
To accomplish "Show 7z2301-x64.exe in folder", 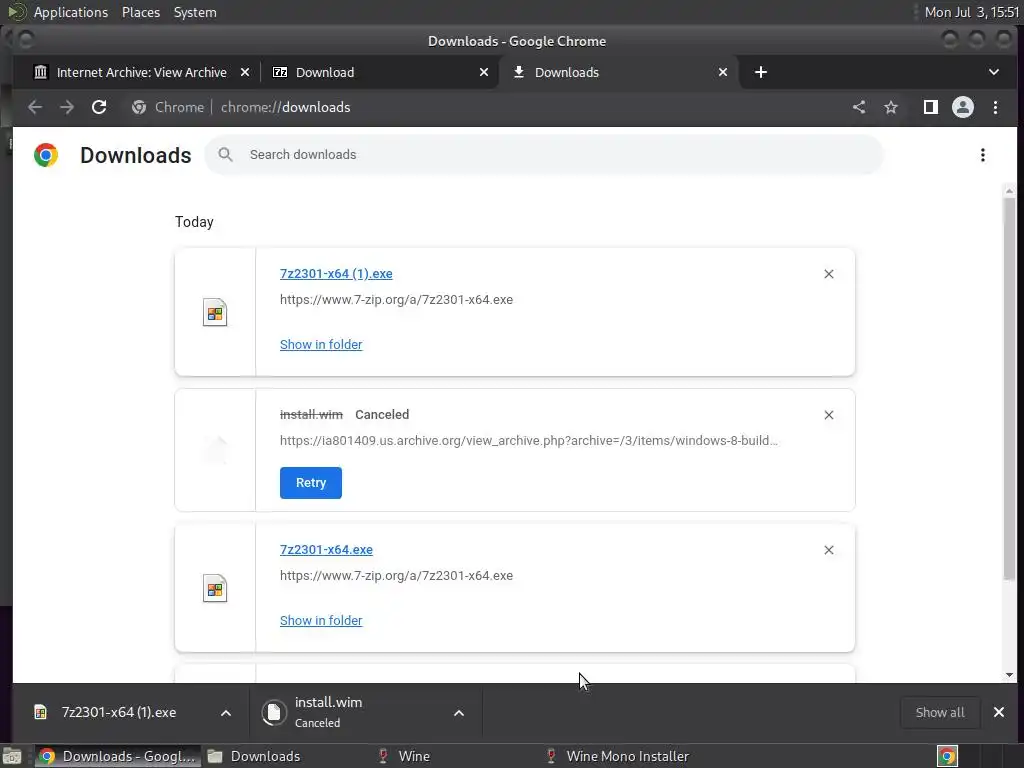I will pyautogui.click(x=321, y=620).
